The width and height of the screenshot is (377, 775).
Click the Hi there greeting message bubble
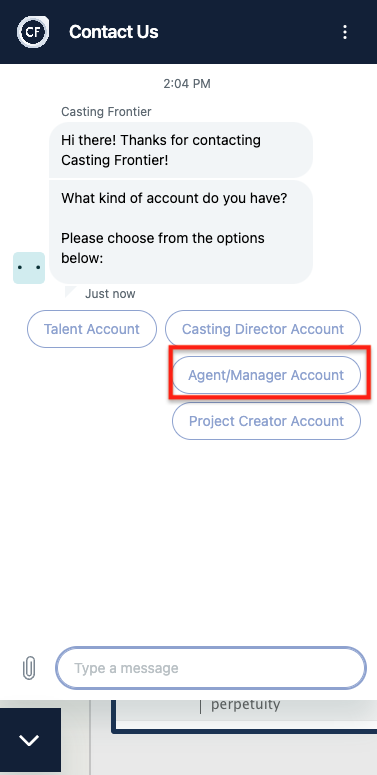pos(181,150)
